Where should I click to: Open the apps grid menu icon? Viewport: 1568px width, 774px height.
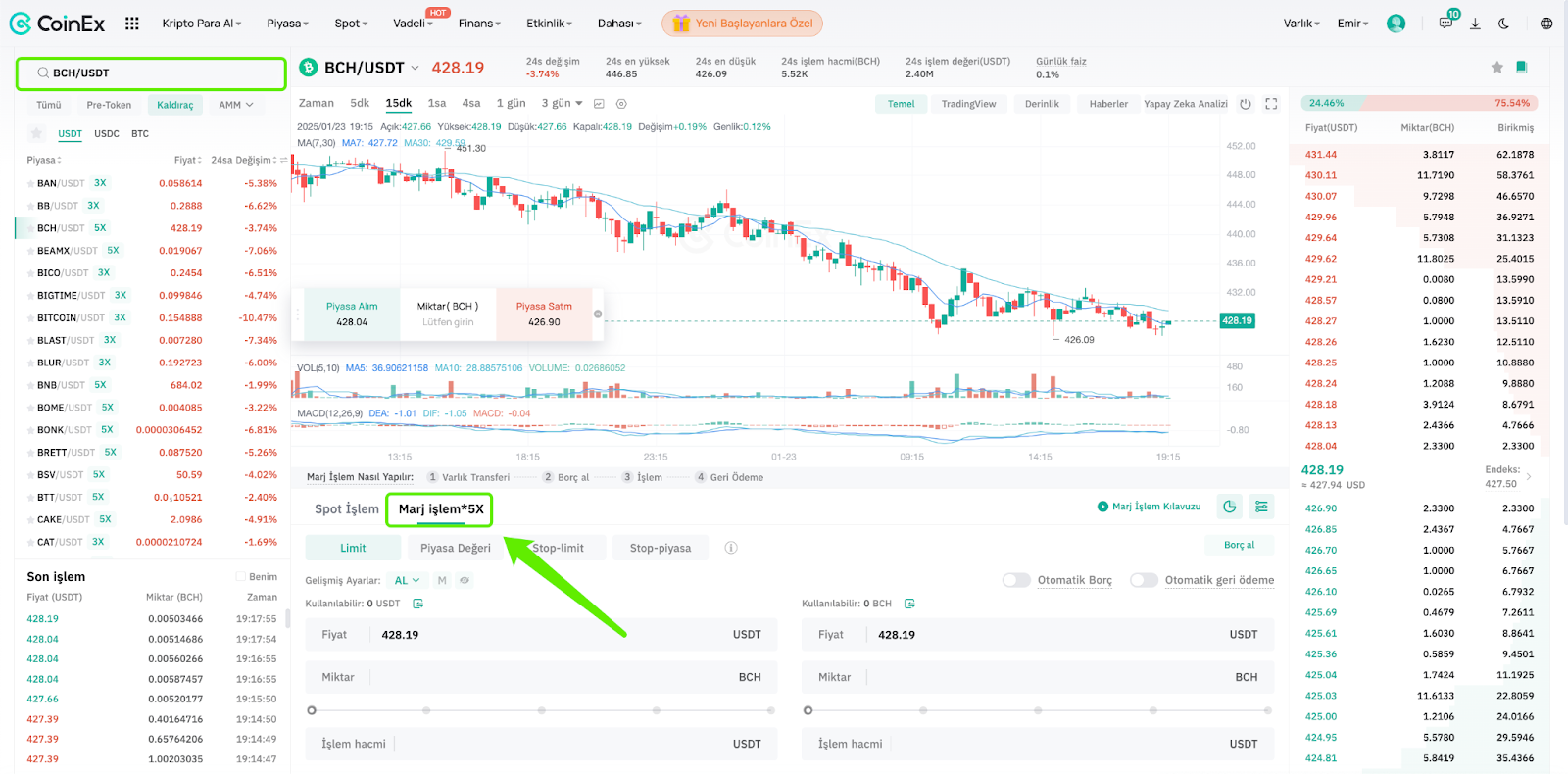[x=132, y=23]
